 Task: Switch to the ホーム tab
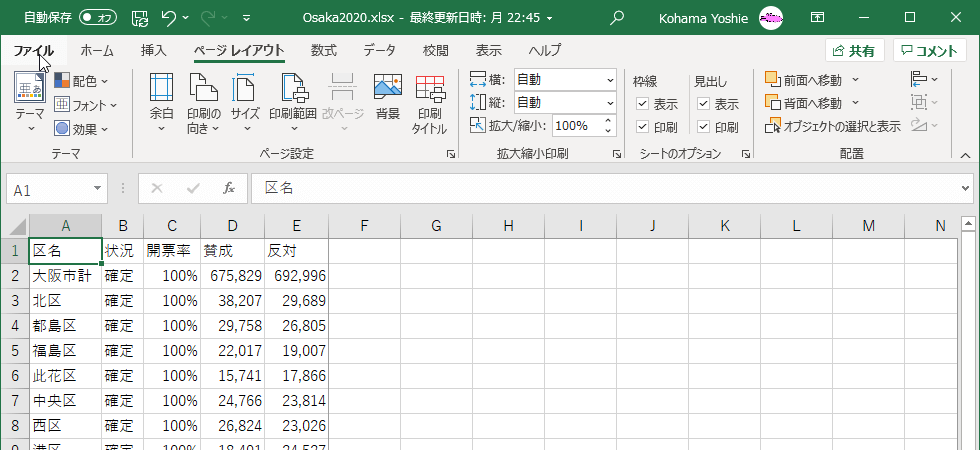[x=97, y=51]
